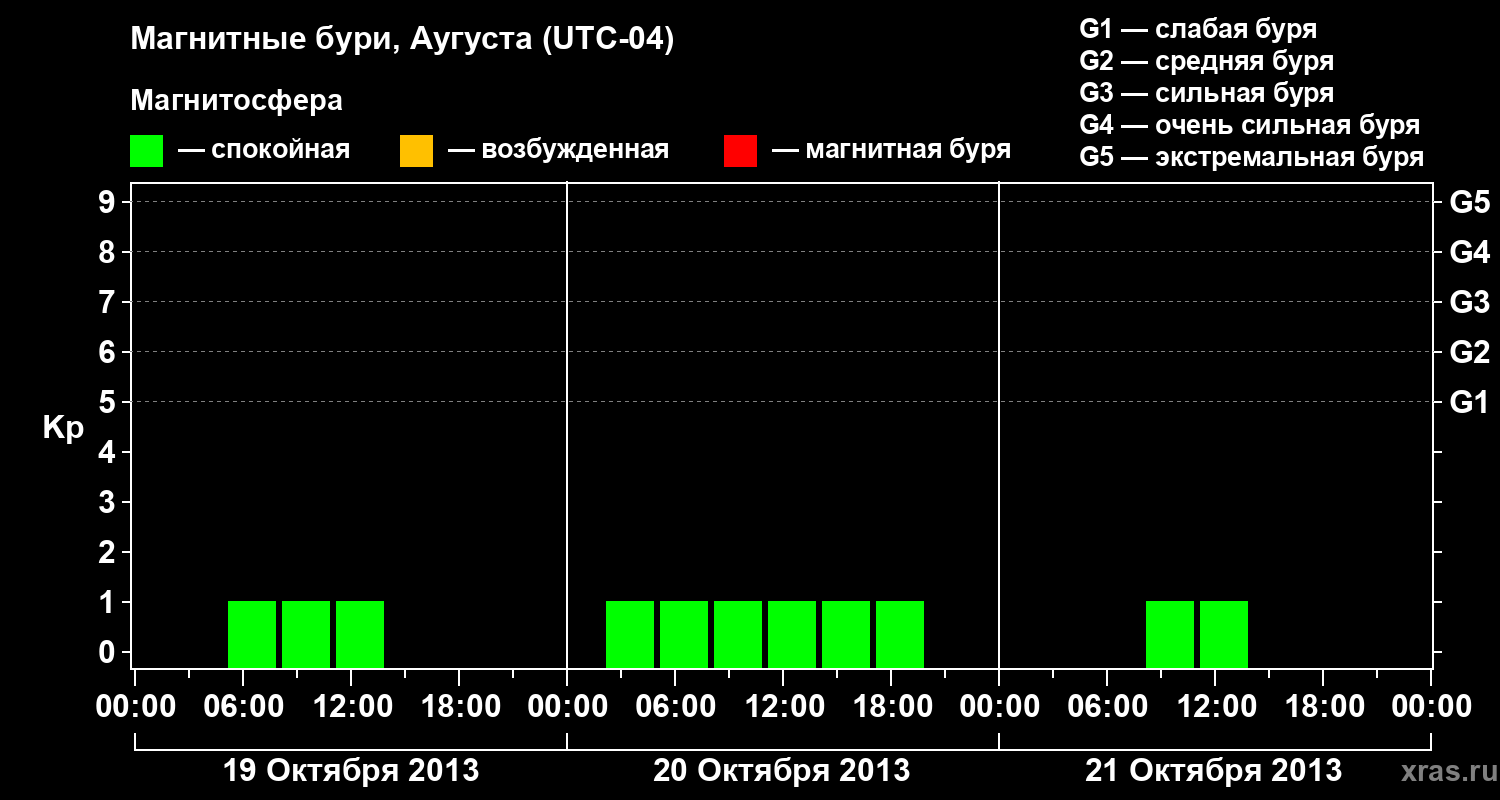Click the second green bar on 21 October

click(x=1224, y=634)
